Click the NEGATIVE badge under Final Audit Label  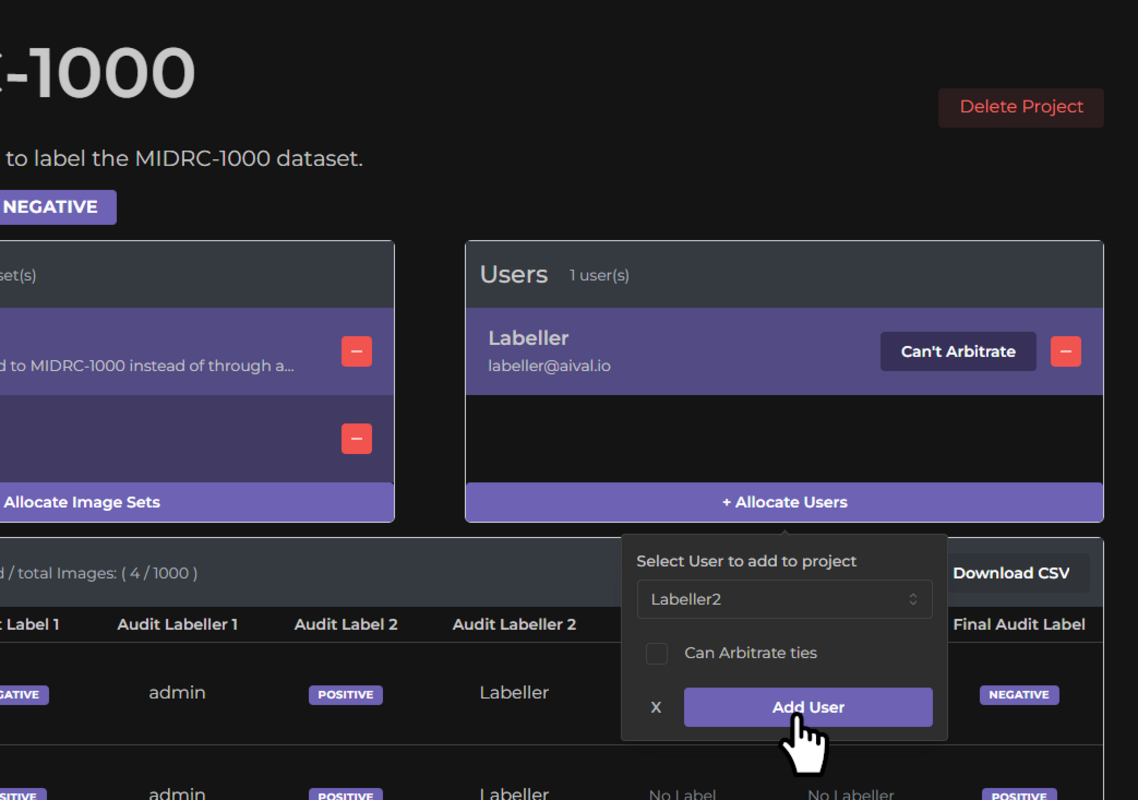click(1018, 694)
